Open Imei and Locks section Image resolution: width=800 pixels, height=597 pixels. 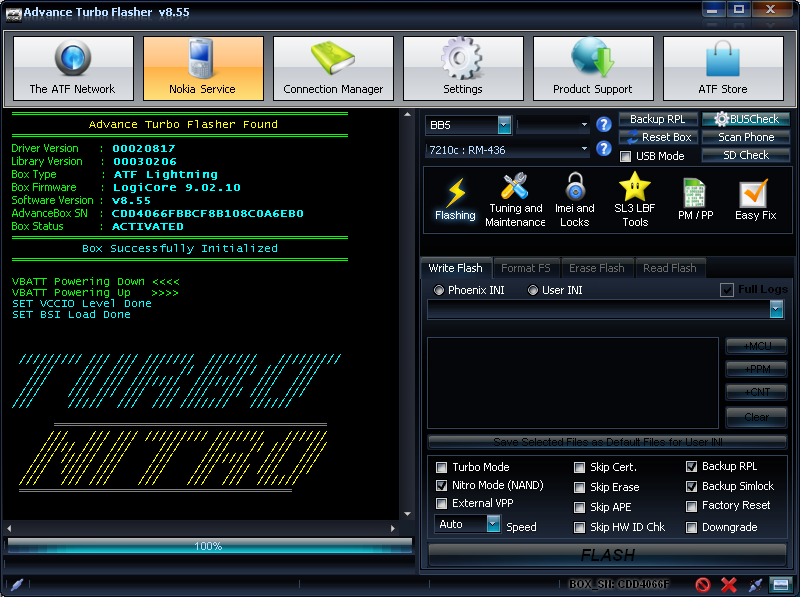[574, 200]
